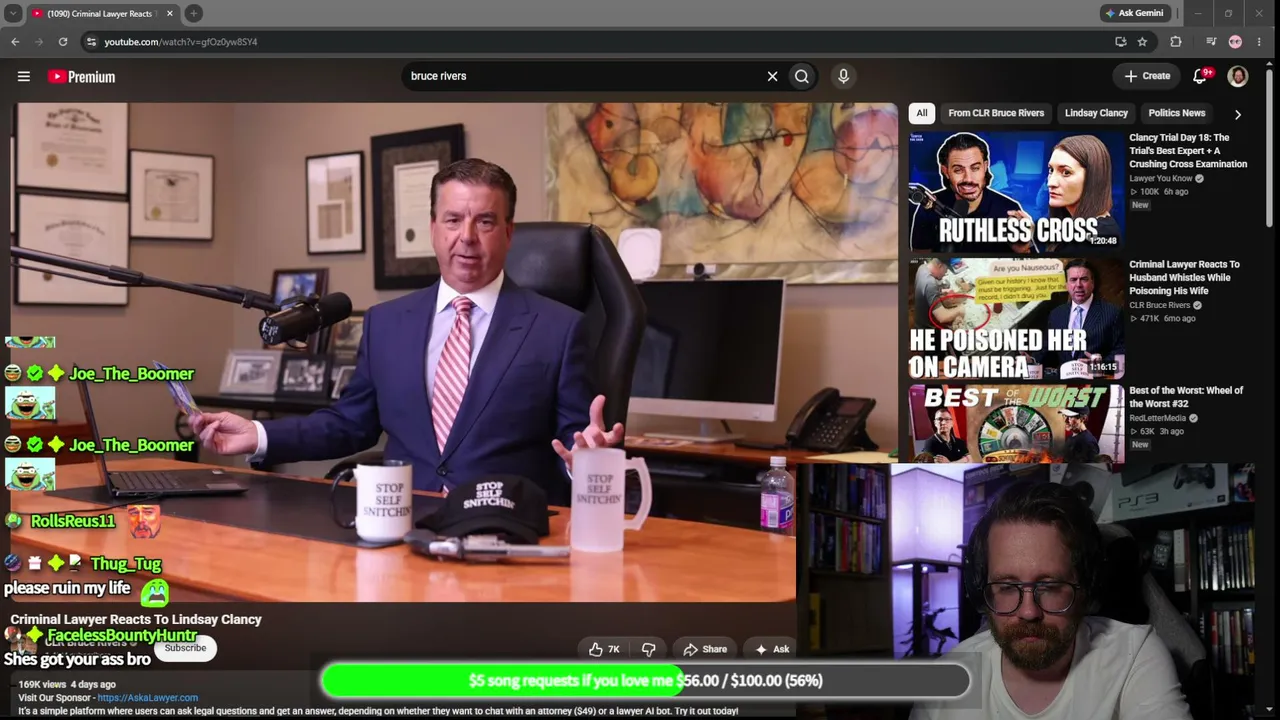Start voice search with the microphone

[843, 76]
